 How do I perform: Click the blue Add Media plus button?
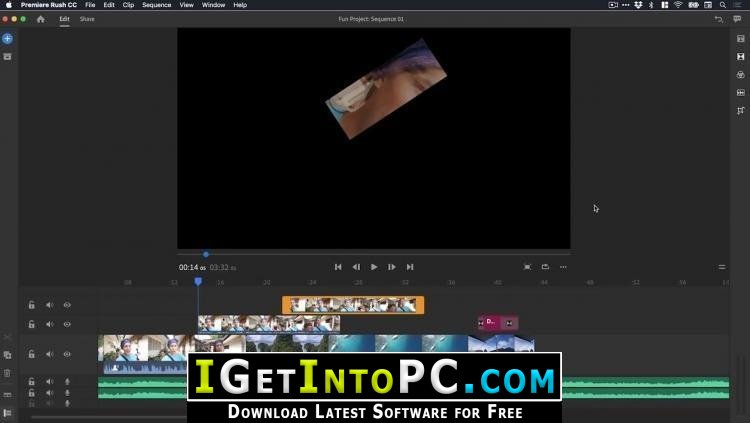tap(7, 39)
